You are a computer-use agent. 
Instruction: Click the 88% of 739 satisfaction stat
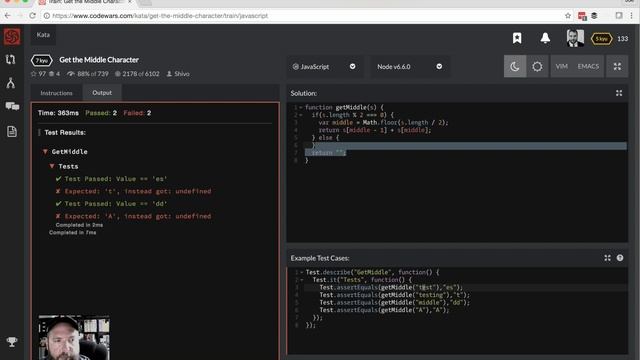coord(88,74)
